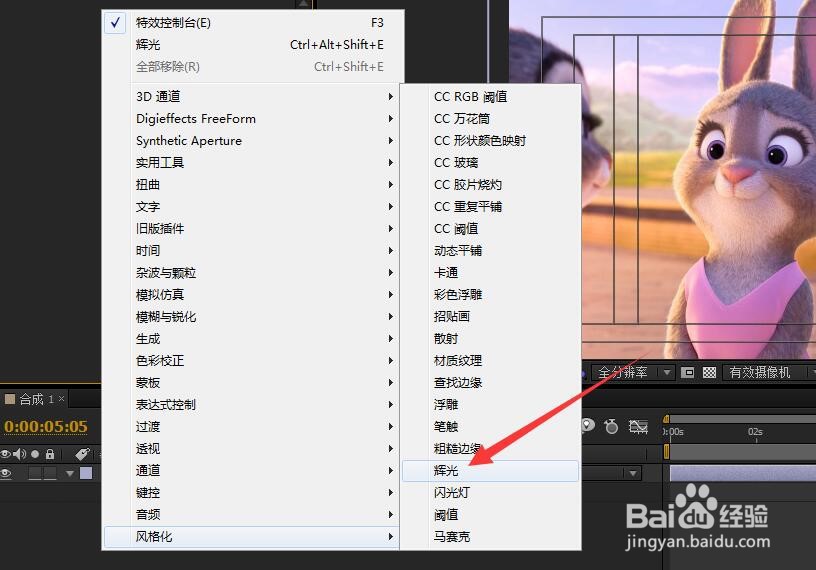The image size is (816, 570).
Task: Open 扭曲 effects category
Action: pyautogui.click(x=252, y=185)
